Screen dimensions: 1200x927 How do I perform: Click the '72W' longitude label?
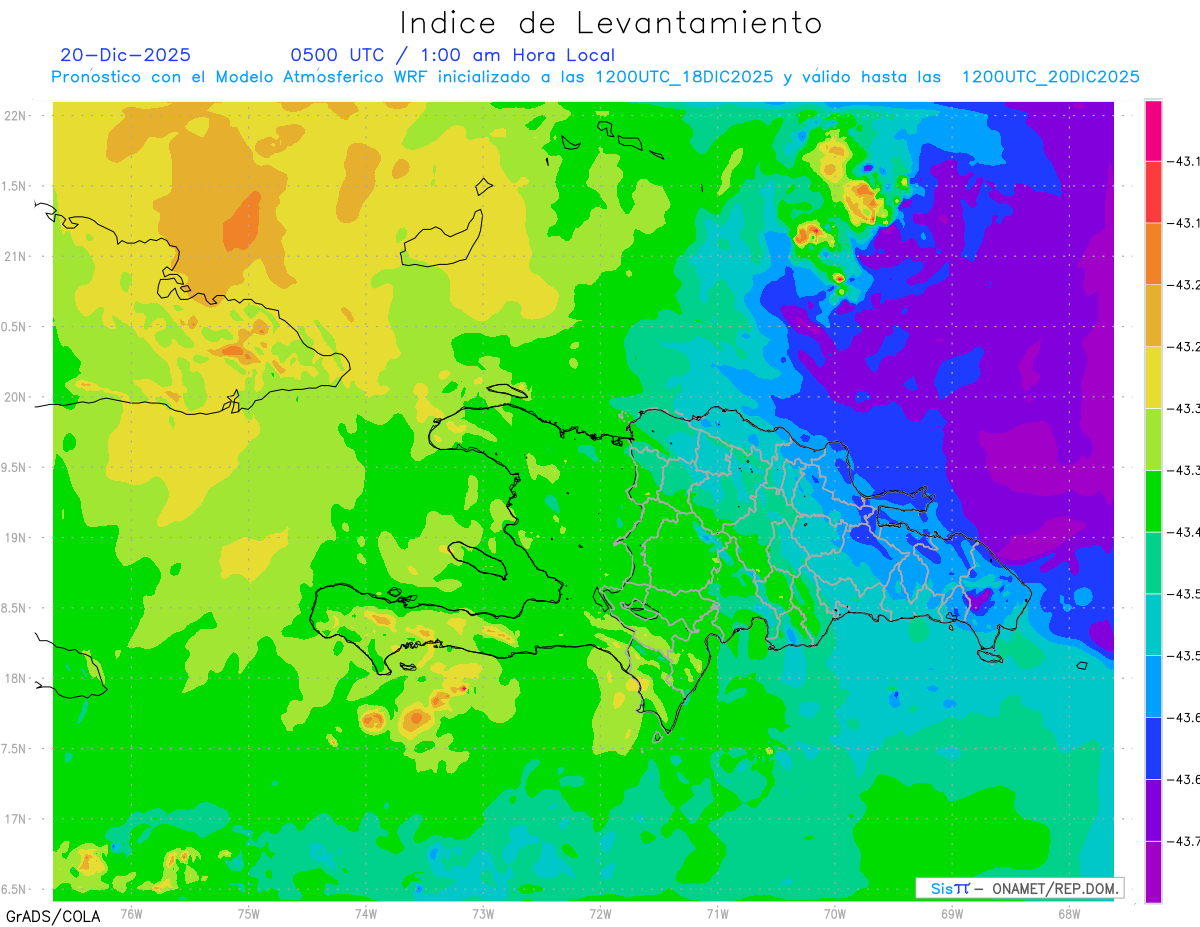coord(600,914)
